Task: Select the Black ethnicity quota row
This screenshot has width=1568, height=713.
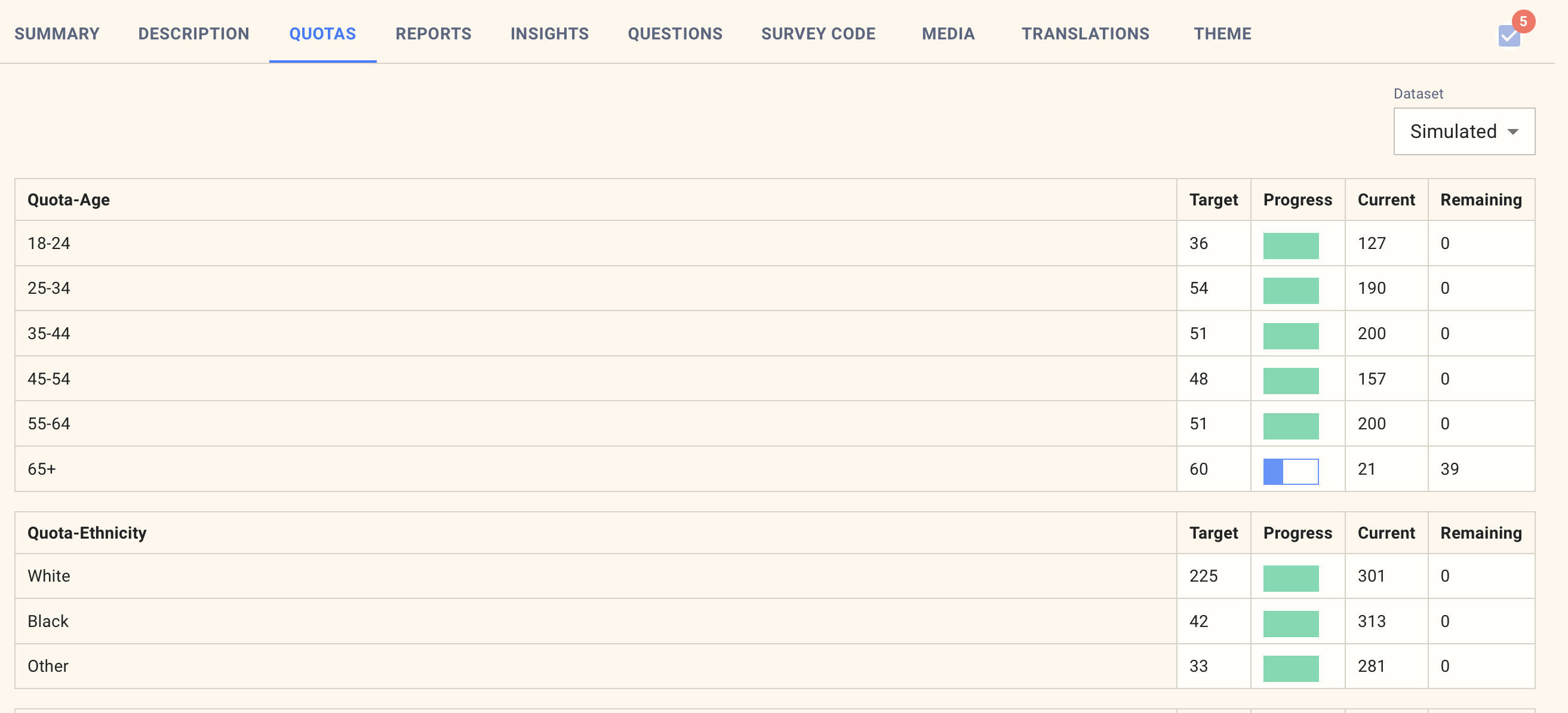Action: (48, 621)
